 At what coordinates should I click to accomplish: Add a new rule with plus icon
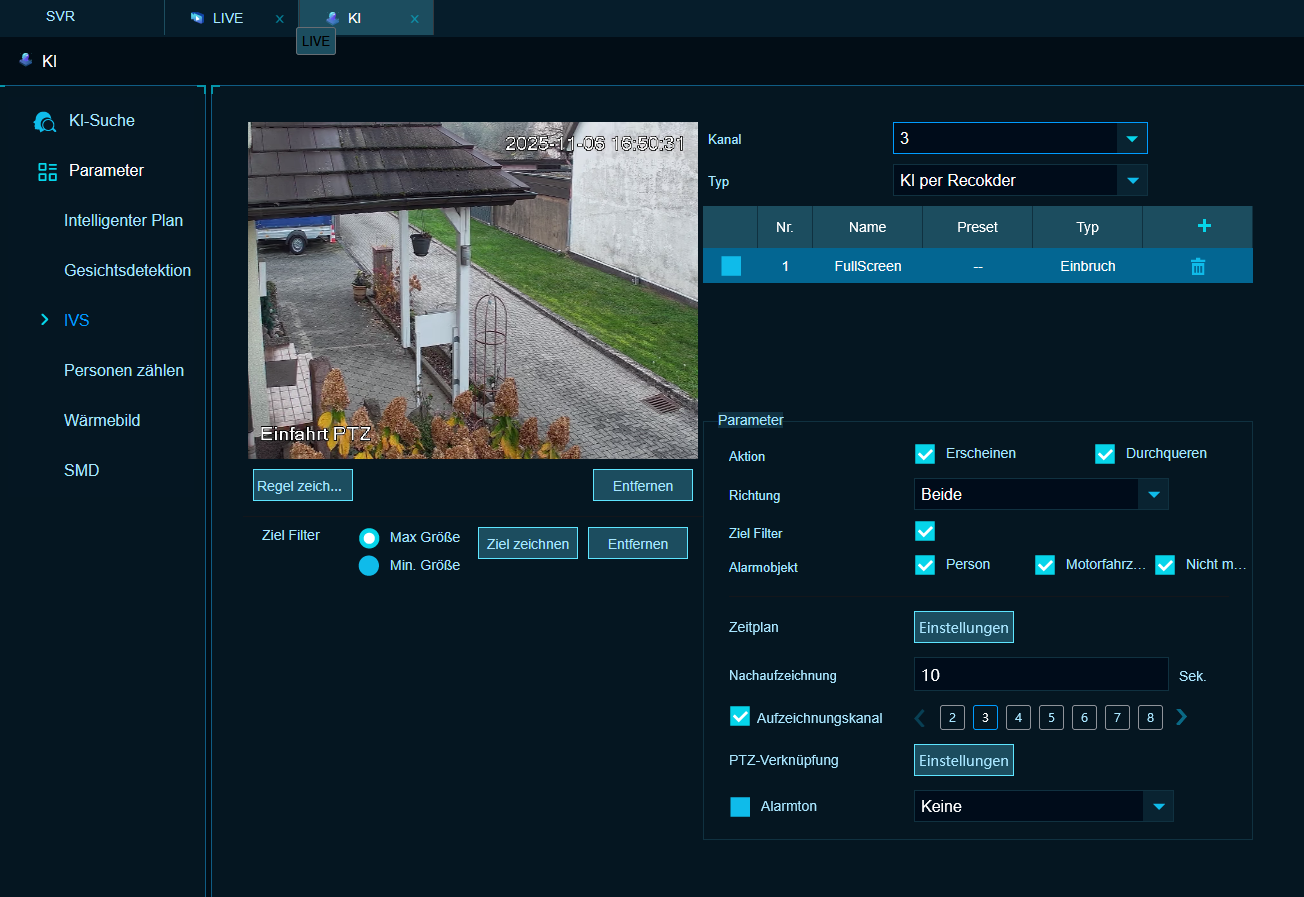[1204, 226]
